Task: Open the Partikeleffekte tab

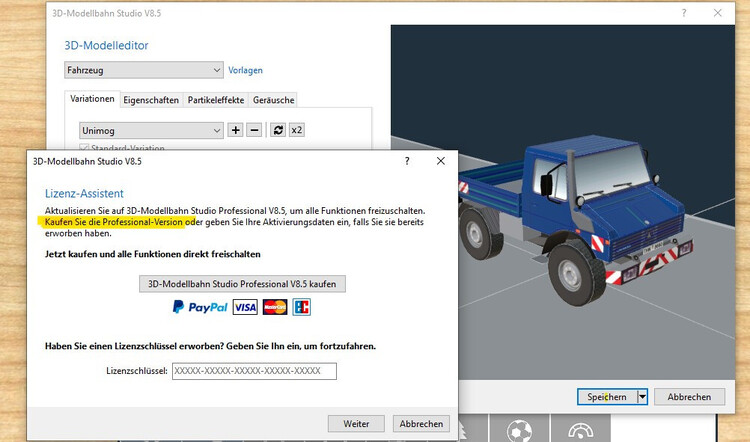Action: click(216, 100)
